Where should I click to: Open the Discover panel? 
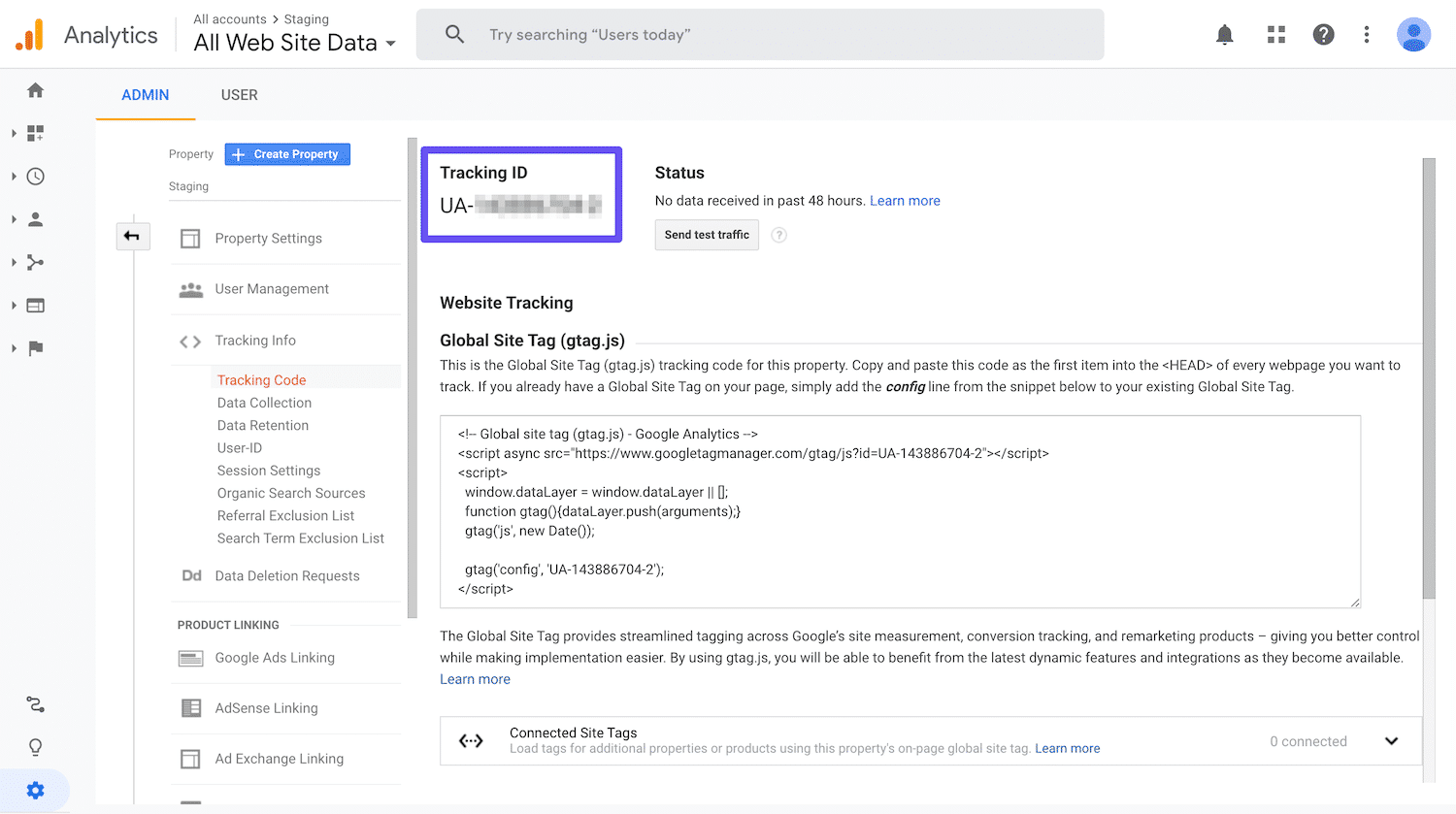35,747
